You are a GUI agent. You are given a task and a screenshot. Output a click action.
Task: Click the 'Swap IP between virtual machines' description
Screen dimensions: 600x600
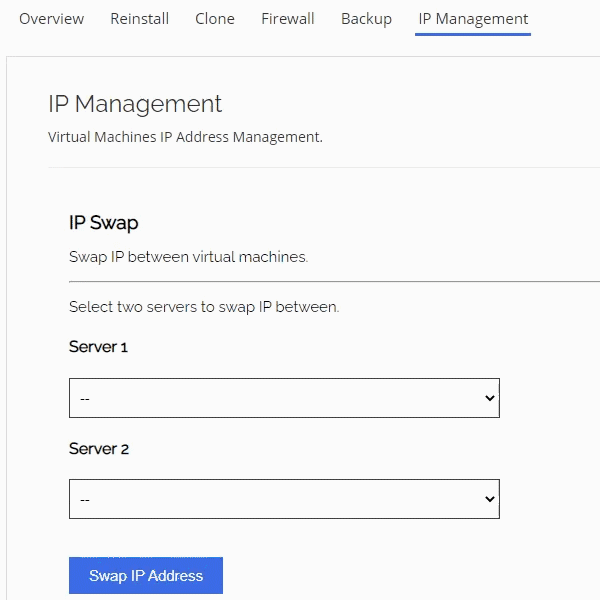[x=188, y=257]
